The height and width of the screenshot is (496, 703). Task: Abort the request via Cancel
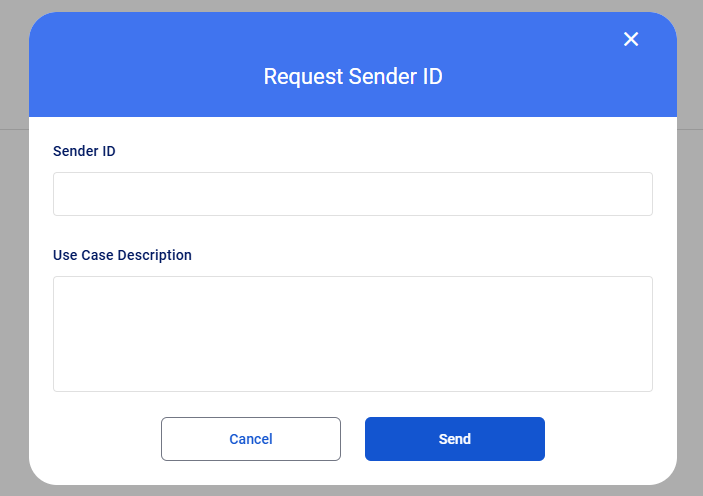tap(251, 439)
